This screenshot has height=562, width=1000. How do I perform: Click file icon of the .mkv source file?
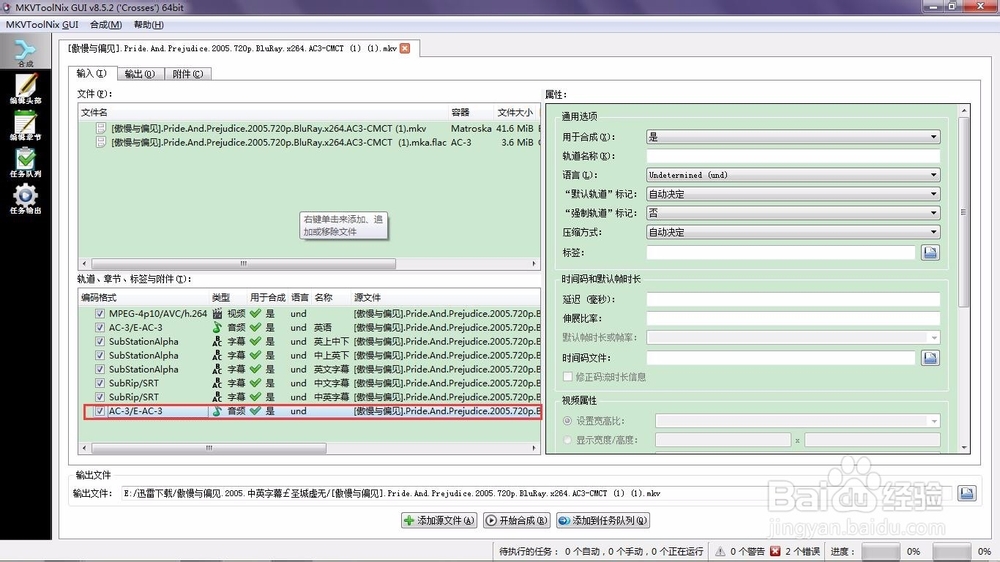[x=101, y=128]
